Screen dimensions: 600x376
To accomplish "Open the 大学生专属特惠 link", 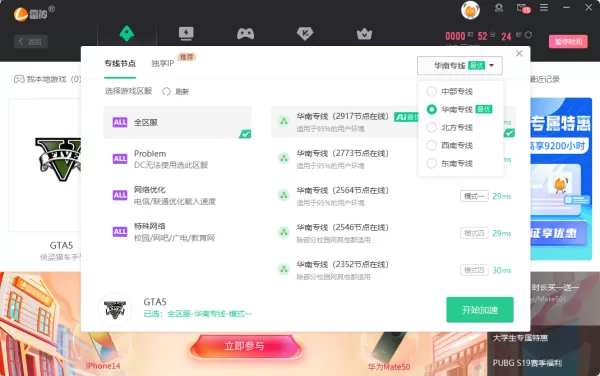I will (520, 338).
